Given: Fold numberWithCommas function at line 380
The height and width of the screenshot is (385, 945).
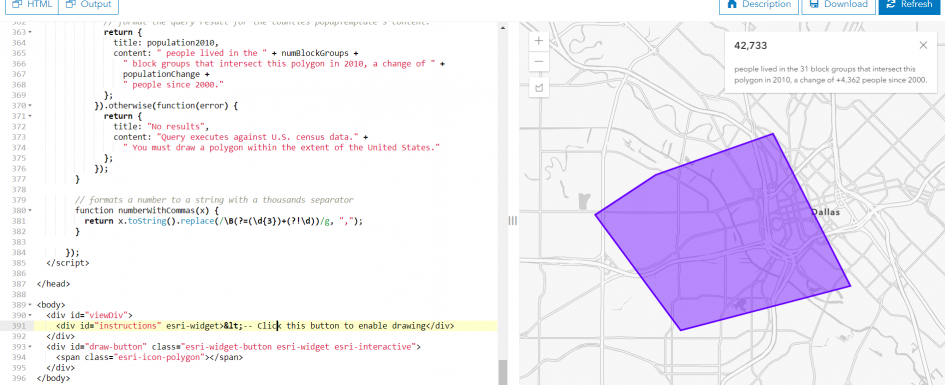Looking at the screenshot, I should click(x=31, y=210).
